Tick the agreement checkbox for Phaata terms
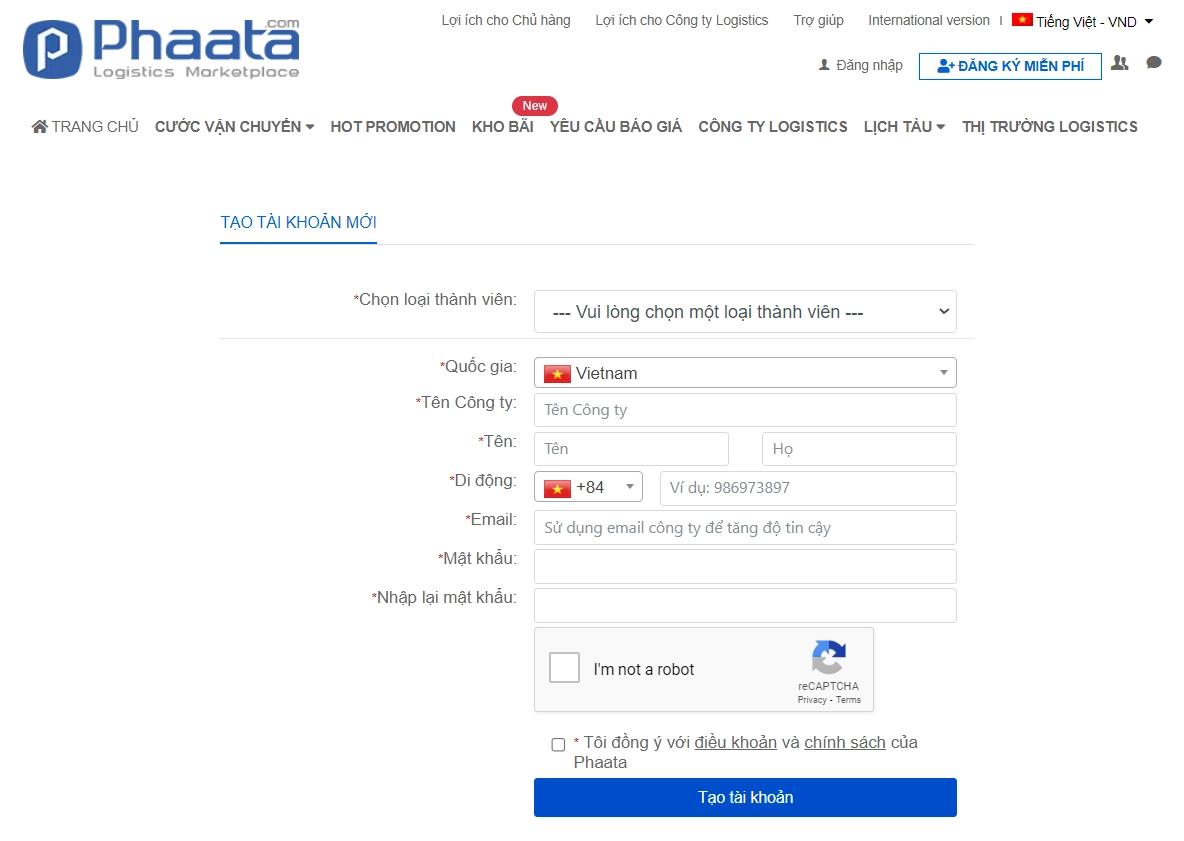This screenshot has width=1184, height=841. [x=557, y=744]
